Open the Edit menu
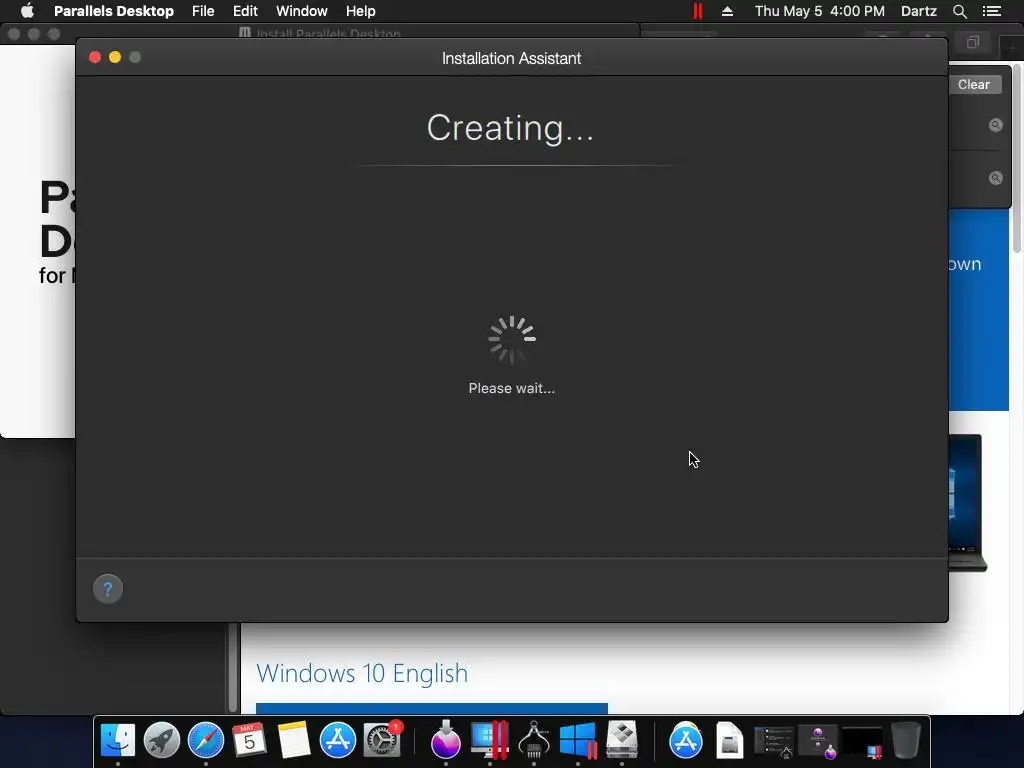This screenshot has width=1024, height=768. pos(245,11)
